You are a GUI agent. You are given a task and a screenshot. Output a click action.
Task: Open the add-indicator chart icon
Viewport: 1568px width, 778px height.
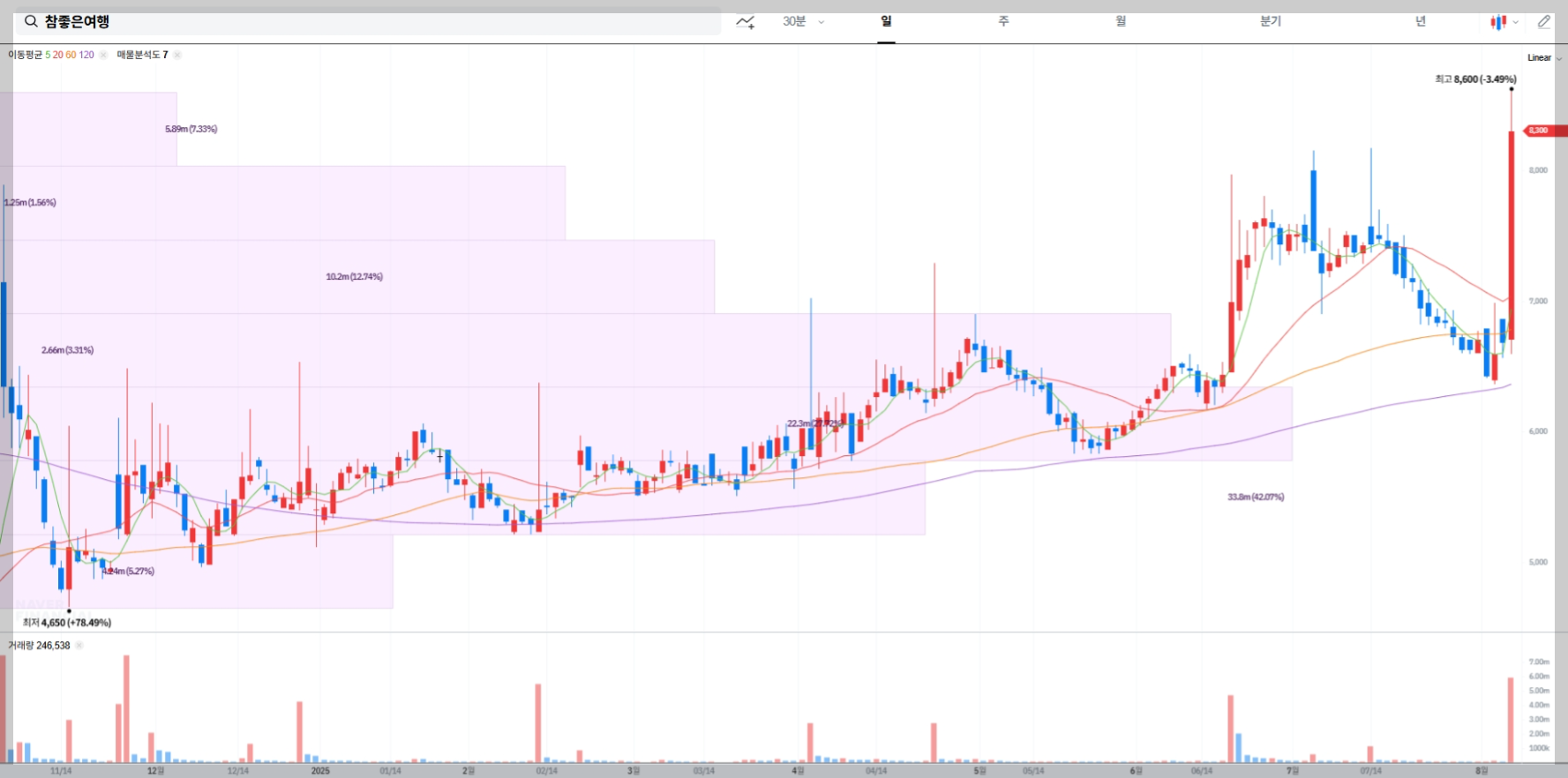pos(746,22)
